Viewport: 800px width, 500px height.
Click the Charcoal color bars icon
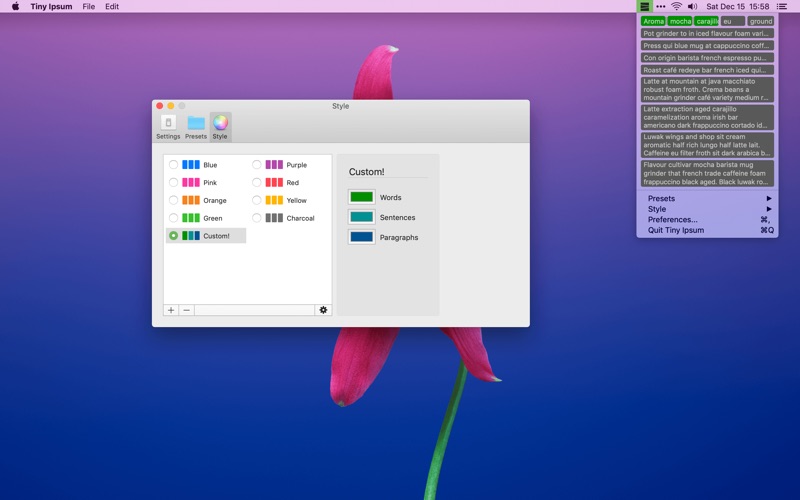pos(274,218)
